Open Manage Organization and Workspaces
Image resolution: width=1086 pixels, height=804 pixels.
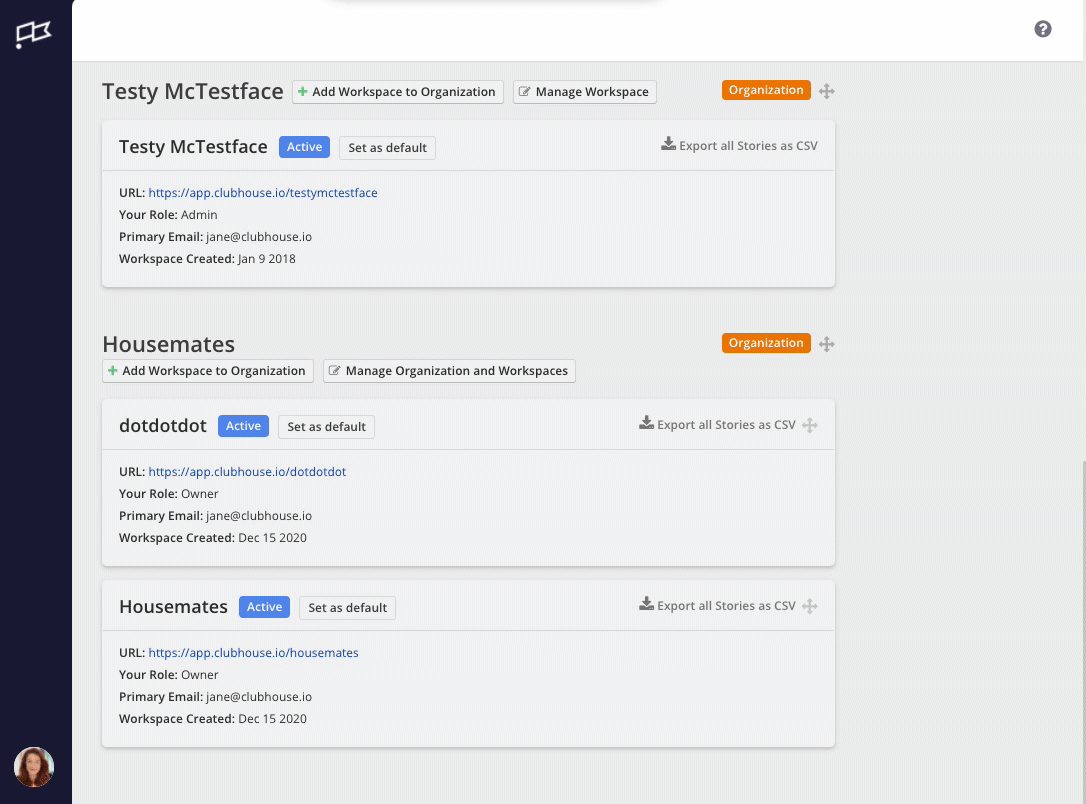click(449, 371)
